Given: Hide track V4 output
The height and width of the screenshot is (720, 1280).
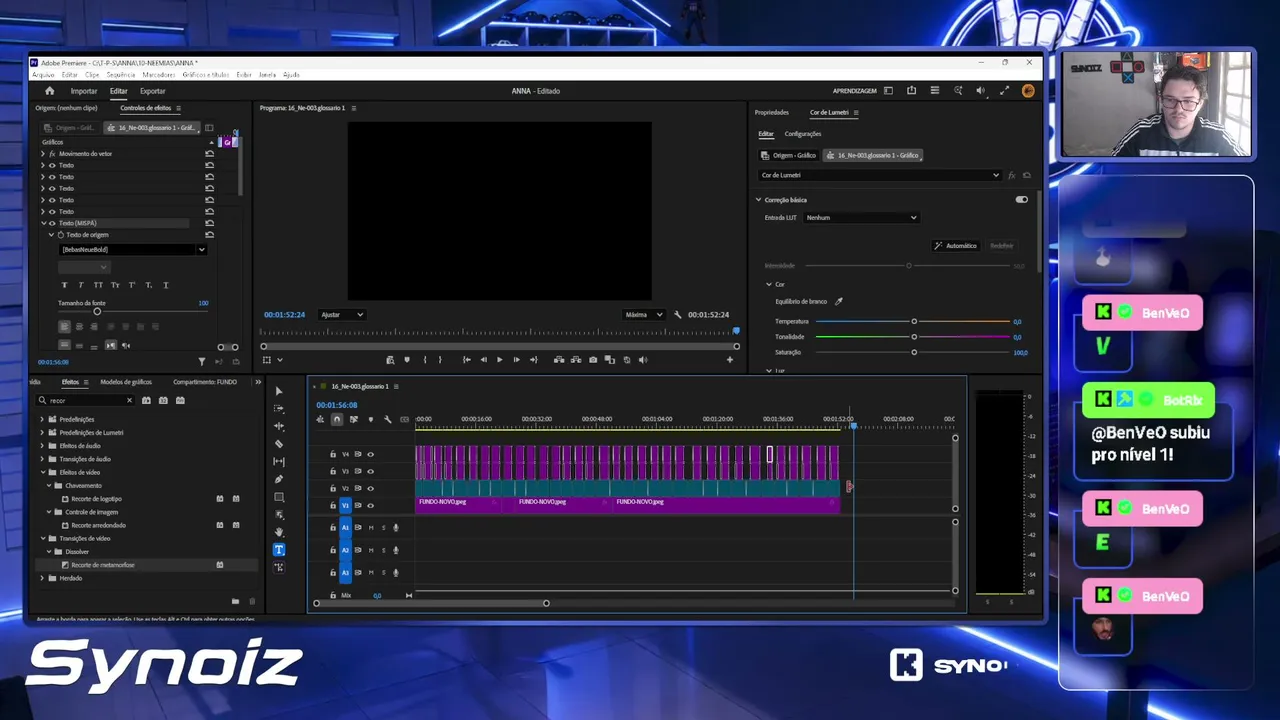Looking at the screenshot, I should 370,454.
